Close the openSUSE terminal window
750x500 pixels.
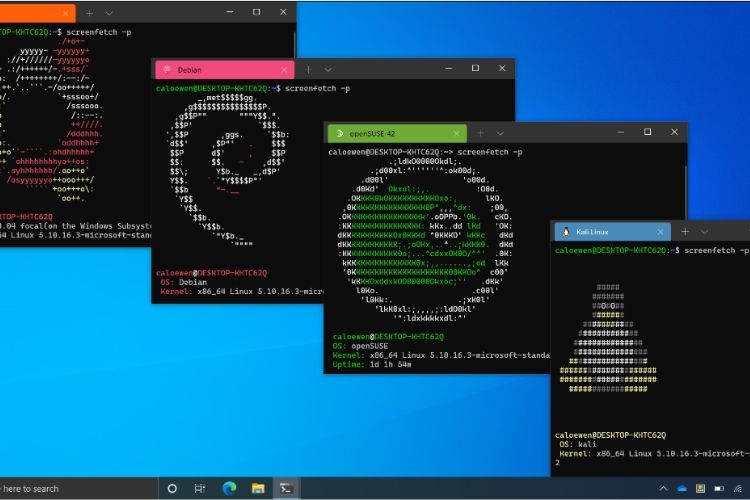674,132
